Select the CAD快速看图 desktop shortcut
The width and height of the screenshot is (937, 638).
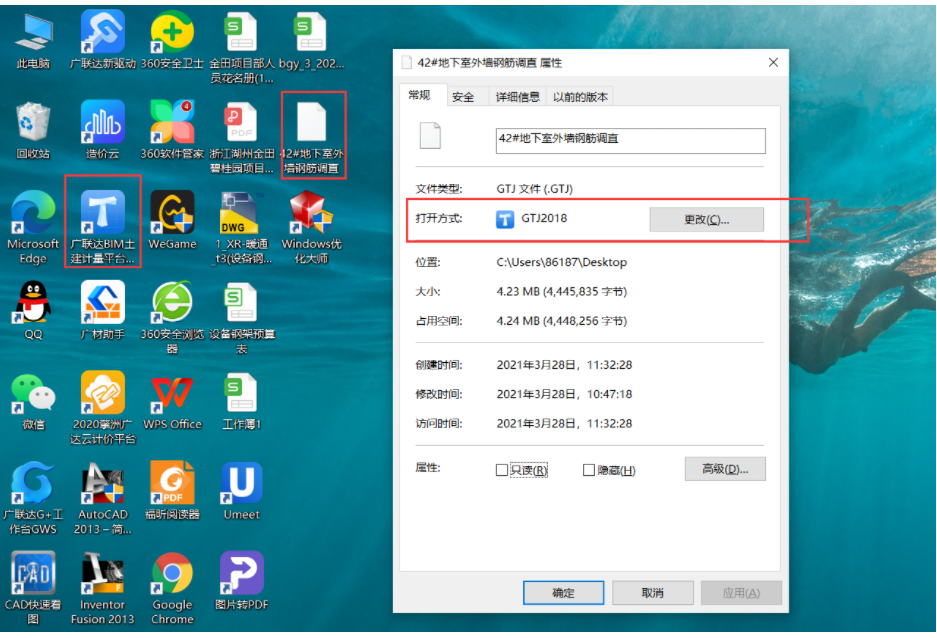[33, 588]
